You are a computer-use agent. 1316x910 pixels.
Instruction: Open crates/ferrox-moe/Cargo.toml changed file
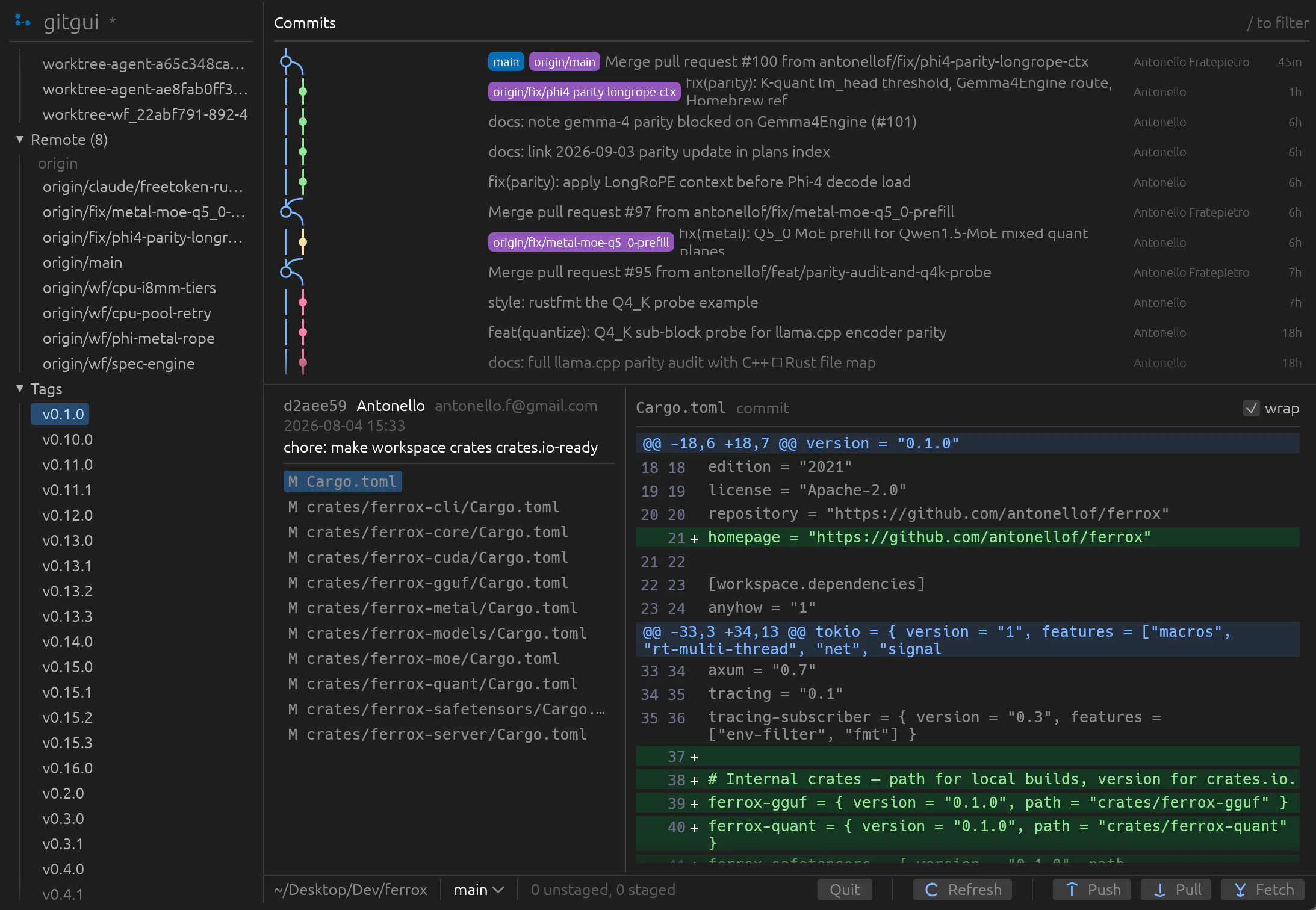(x=424, y=658)
